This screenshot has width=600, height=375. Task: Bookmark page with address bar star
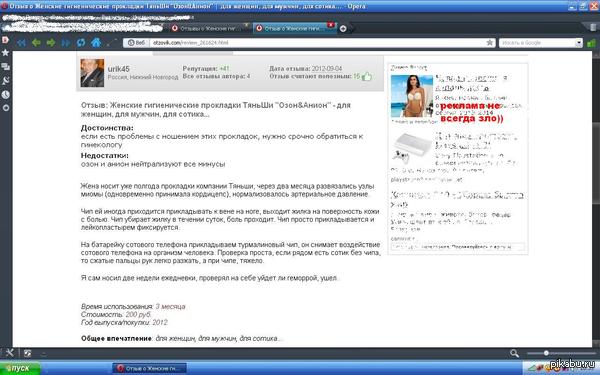[490, 42]
